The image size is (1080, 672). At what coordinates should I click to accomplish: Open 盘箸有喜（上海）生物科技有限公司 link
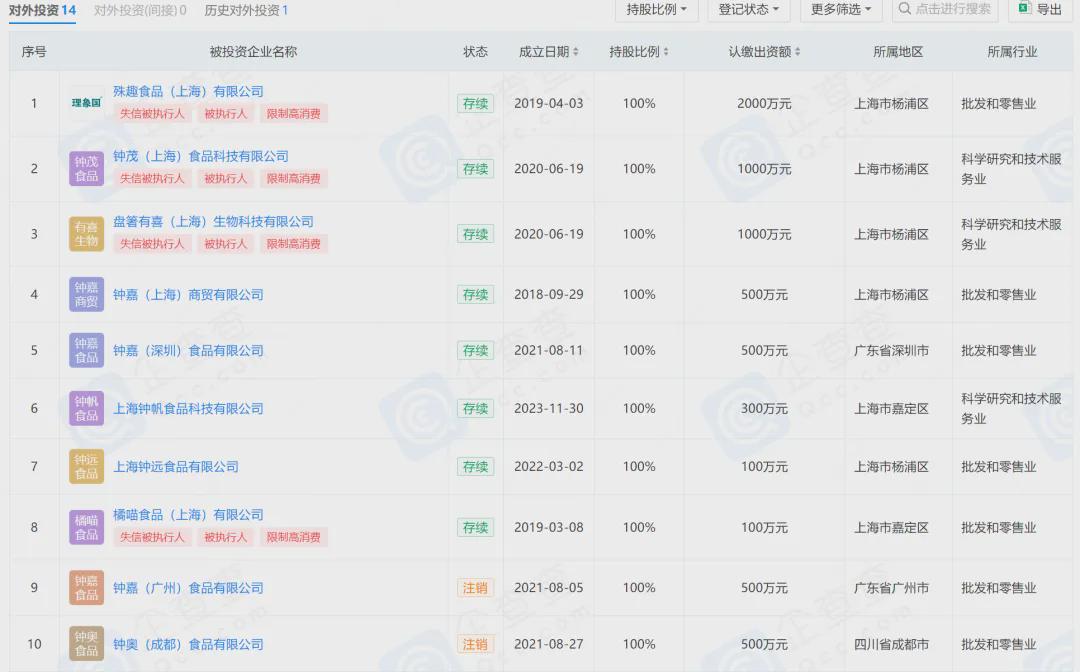click(x=213, y=222)
